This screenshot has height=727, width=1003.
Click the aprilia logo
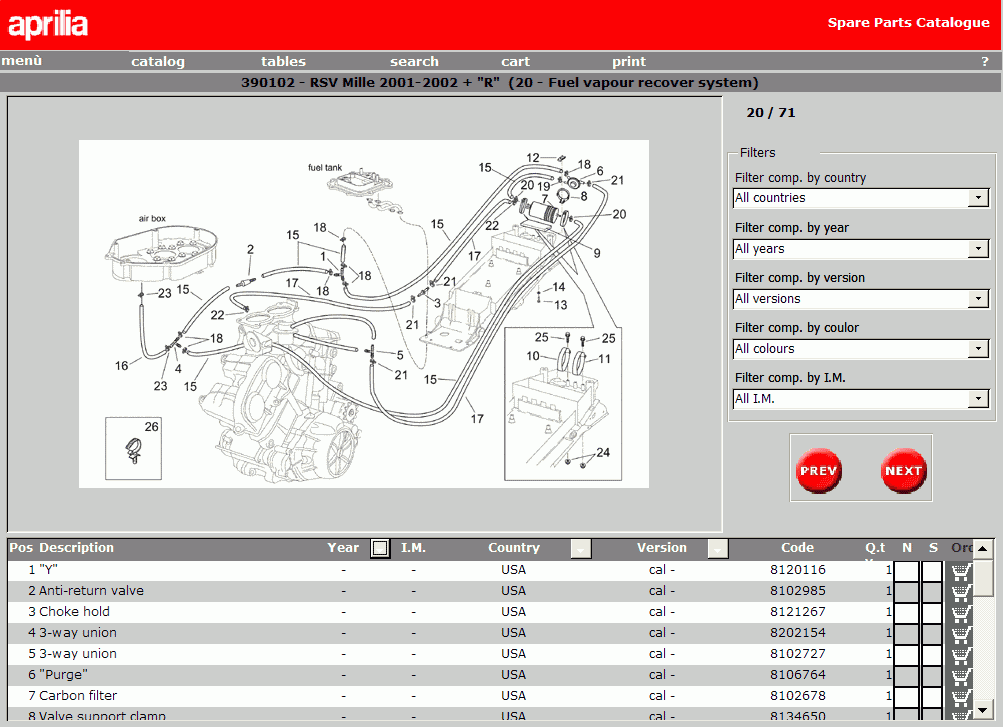[48, 24]
